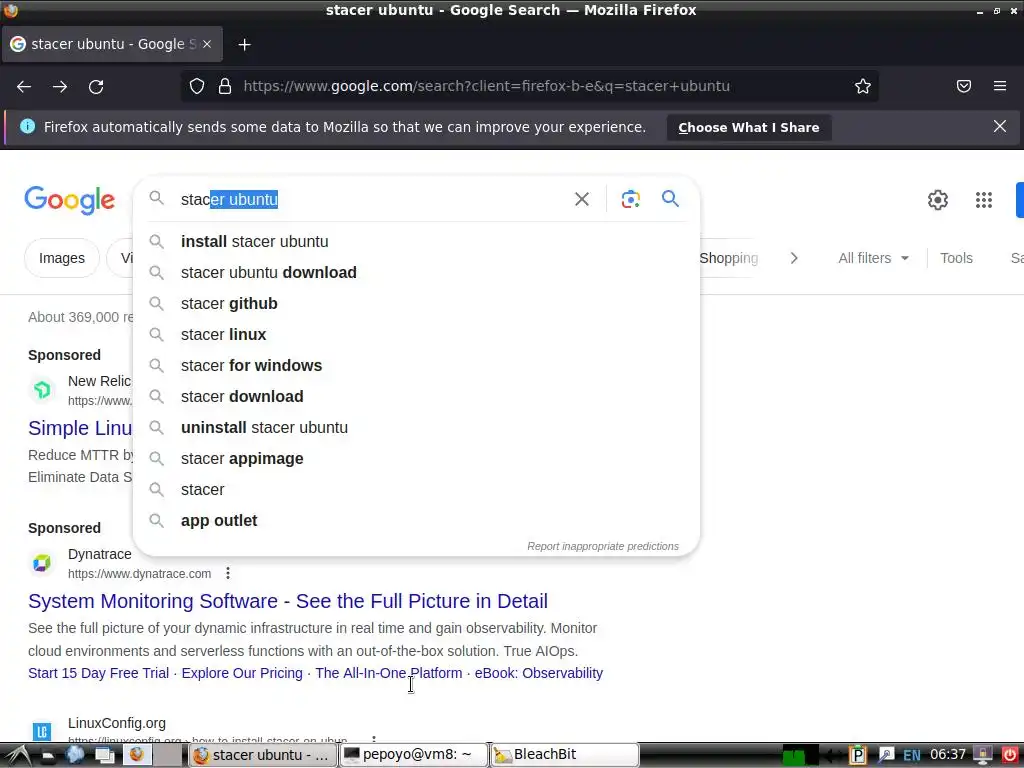Click the forward navigation arrow
Image resolution: width=1024 pixels, height=768 pixels.
pyautogui.click(x=60, y=86)
